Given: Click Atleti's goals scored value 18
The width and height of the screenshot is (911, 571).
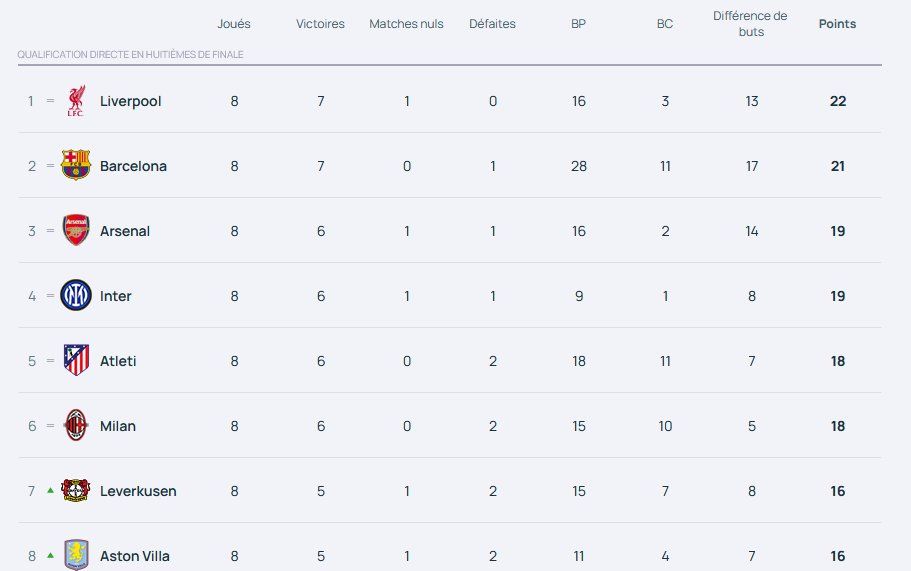Looking at the screenshot, I should (579, 361).
